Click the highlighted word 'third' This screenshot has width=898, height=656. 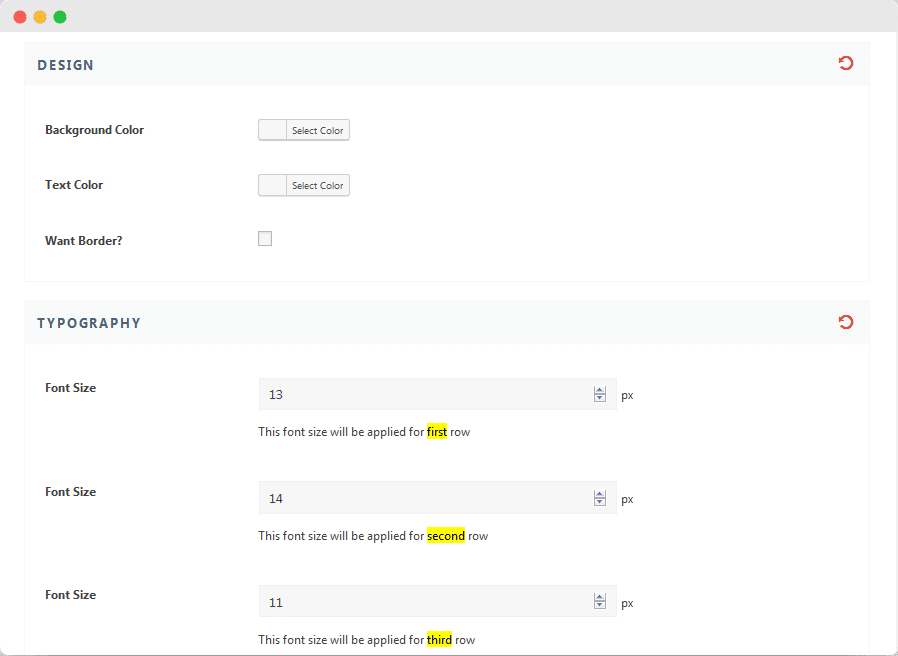(x=439, y=639)
